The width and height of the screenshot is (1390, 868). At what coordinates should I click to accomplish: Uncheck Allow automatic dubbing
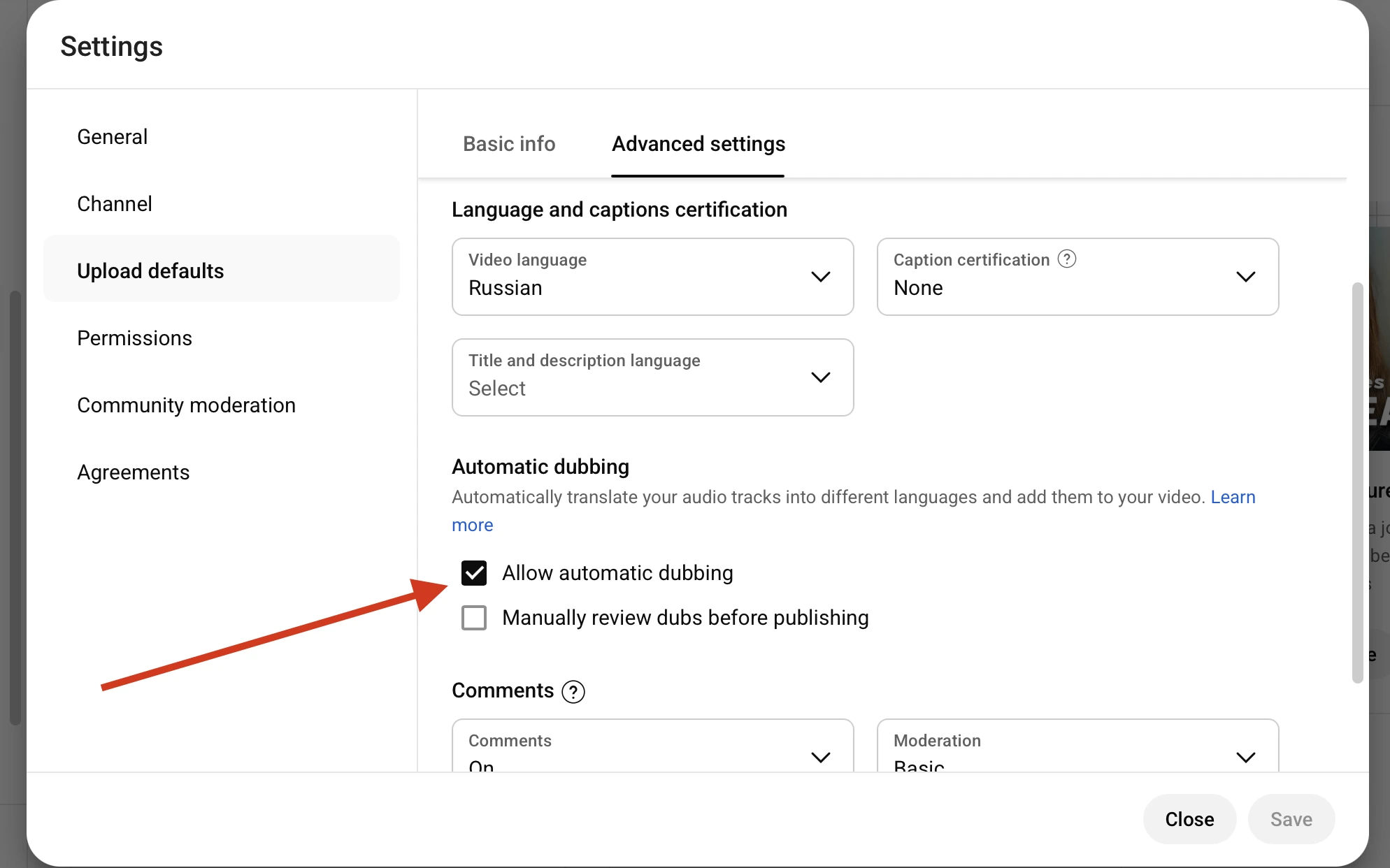coord(473,573)
